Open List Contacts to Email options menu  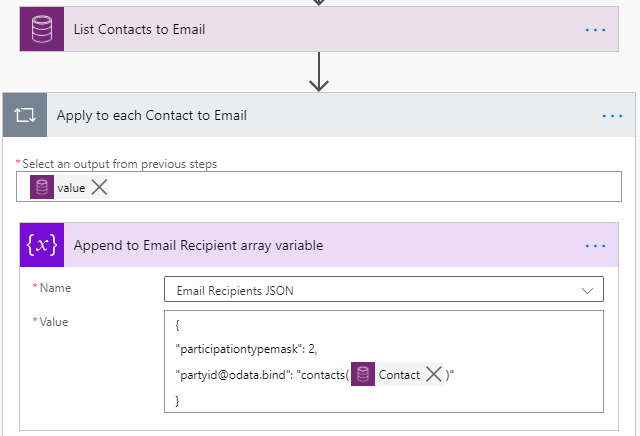click(x=596, y=30)
